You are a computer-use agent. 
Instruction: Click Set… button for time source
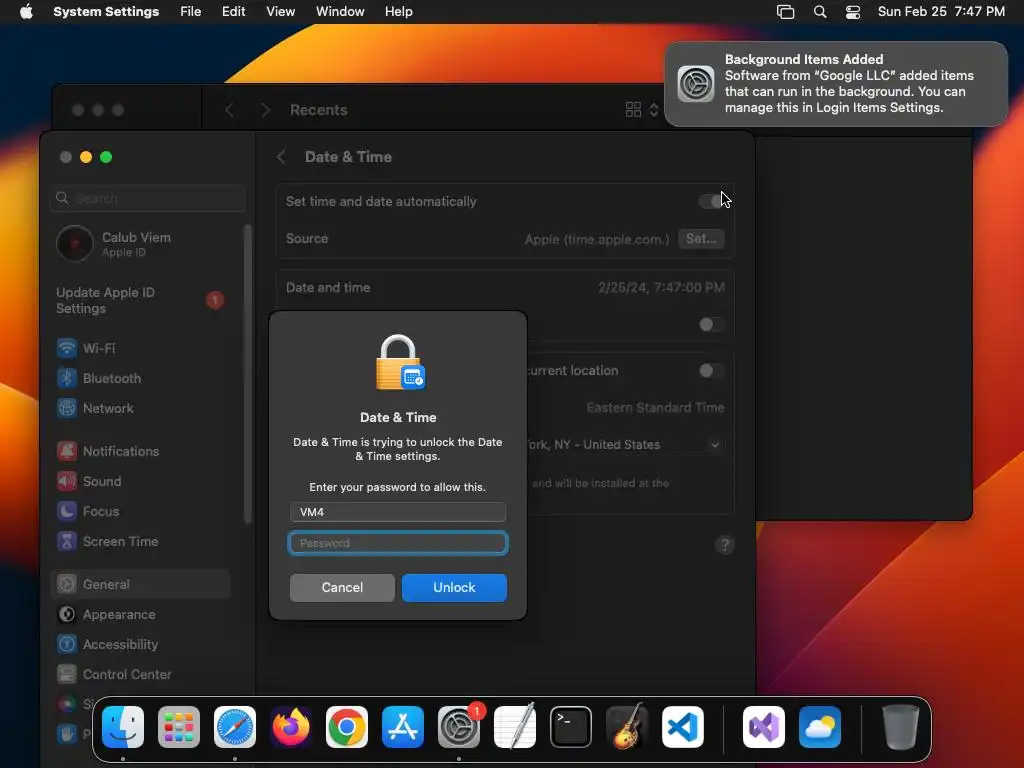tap(701, 238)
